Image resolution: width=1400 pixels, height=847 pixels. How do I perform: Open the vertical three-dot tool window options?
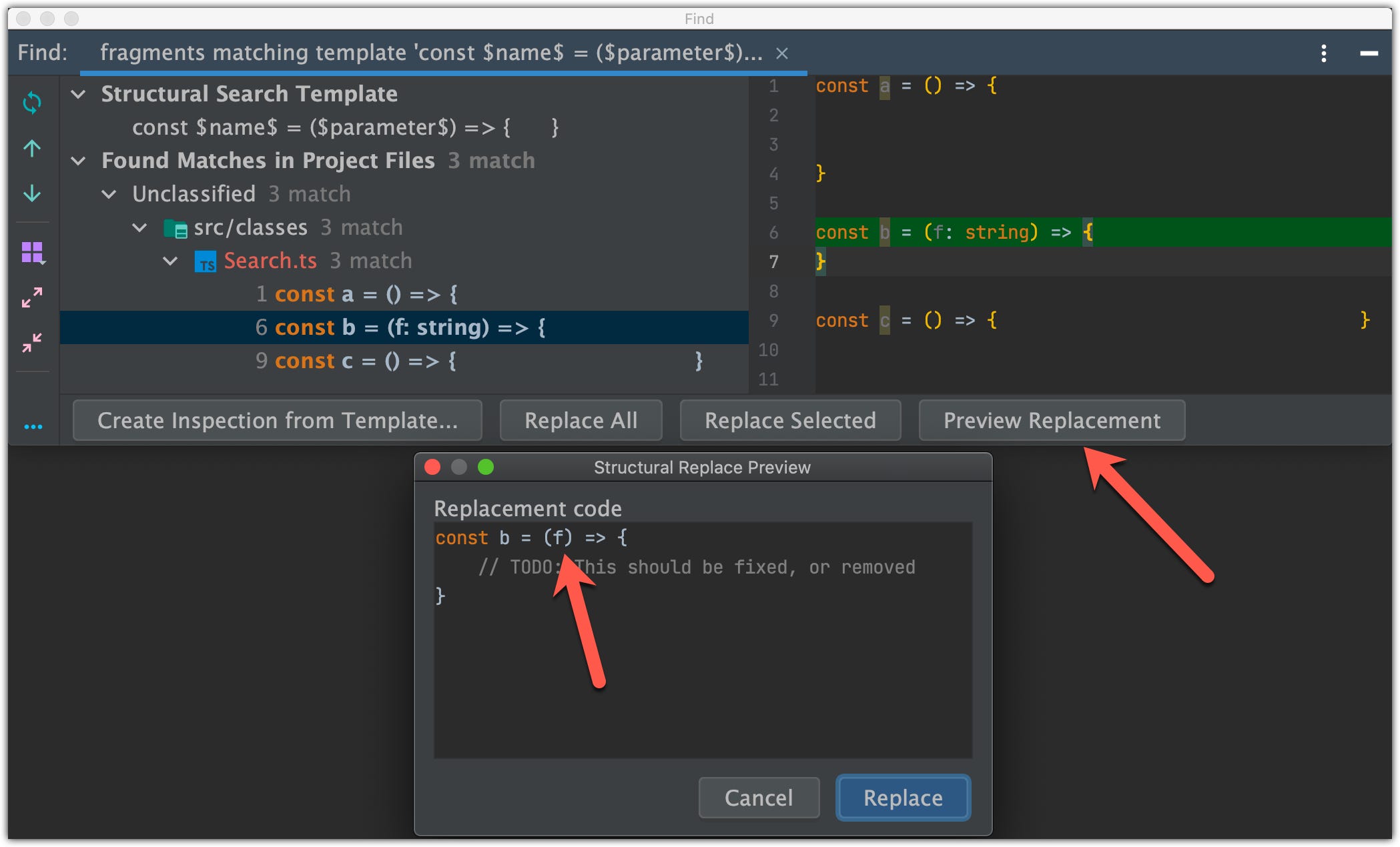coord(1323,53)
